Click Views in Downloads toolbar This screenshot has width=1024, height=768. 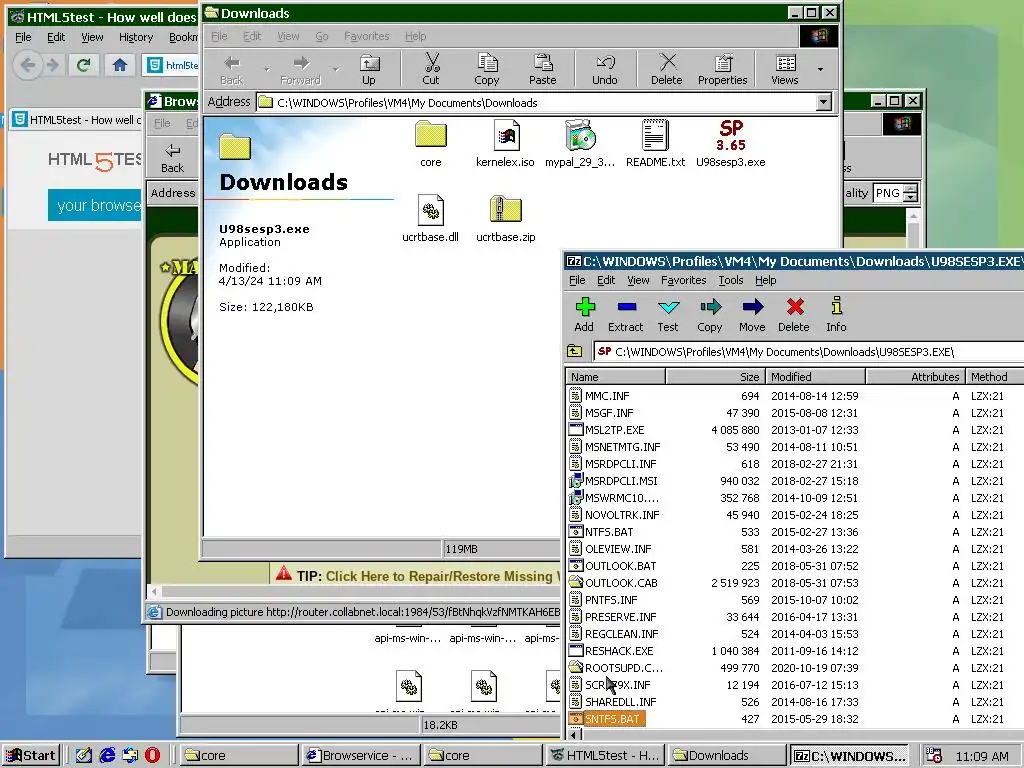pos(785,69)
